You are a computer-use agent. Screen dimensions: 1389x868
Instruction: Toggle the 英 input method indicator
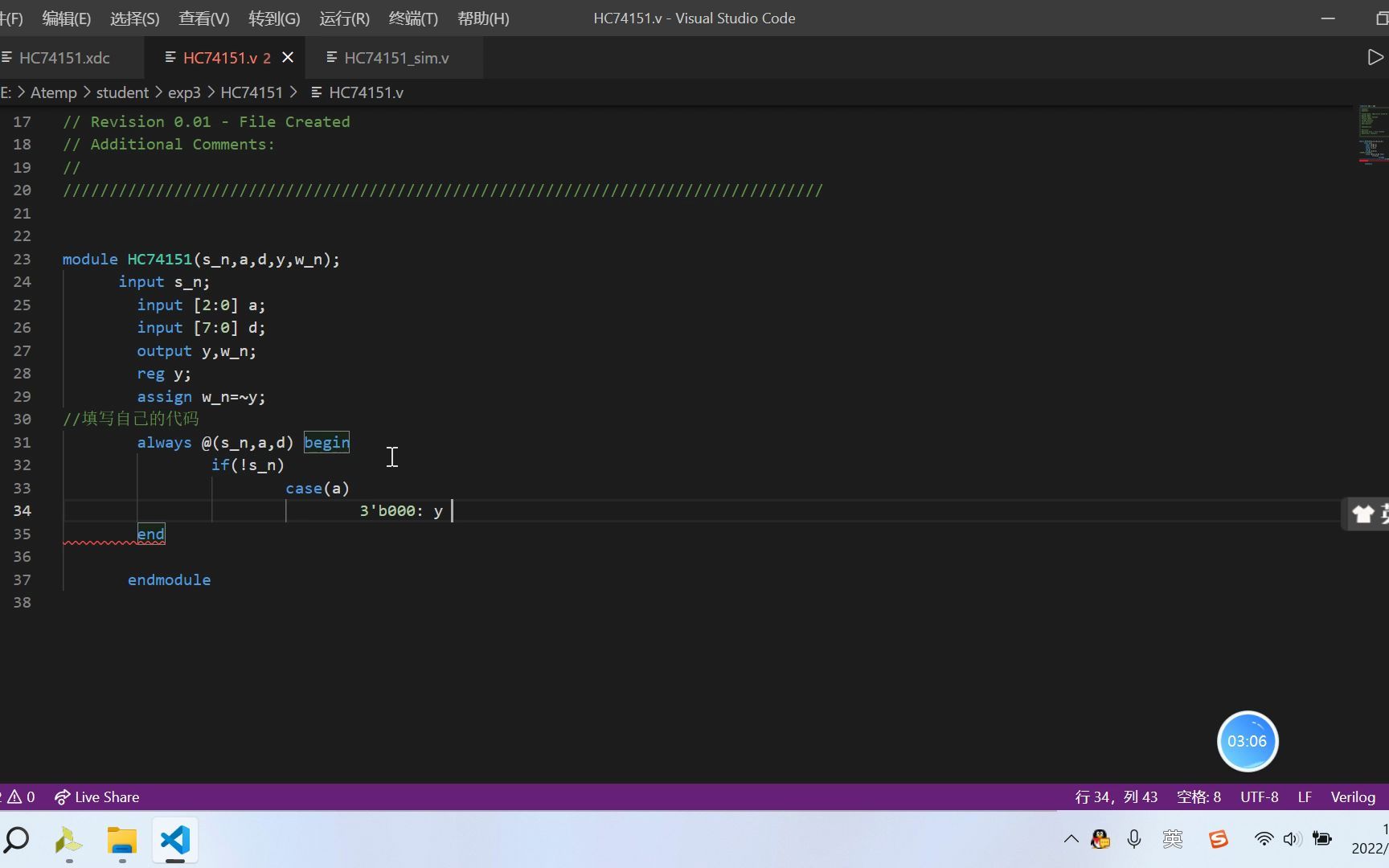(x=1173, y=840)
